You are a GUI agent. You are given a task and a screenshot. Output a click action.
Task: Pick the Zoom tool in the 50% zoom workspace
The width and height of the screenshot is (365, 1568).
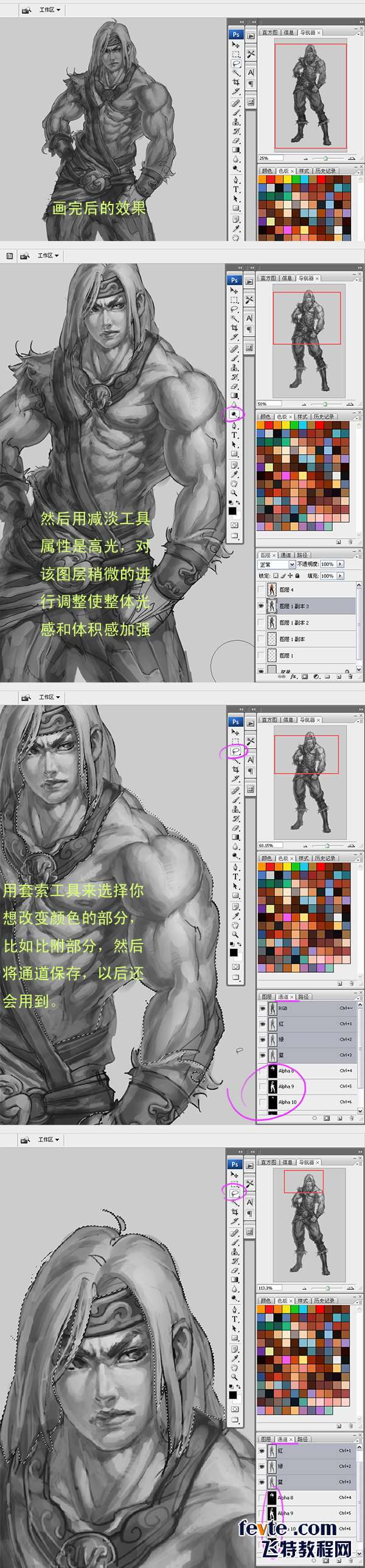tap(234, 492)
